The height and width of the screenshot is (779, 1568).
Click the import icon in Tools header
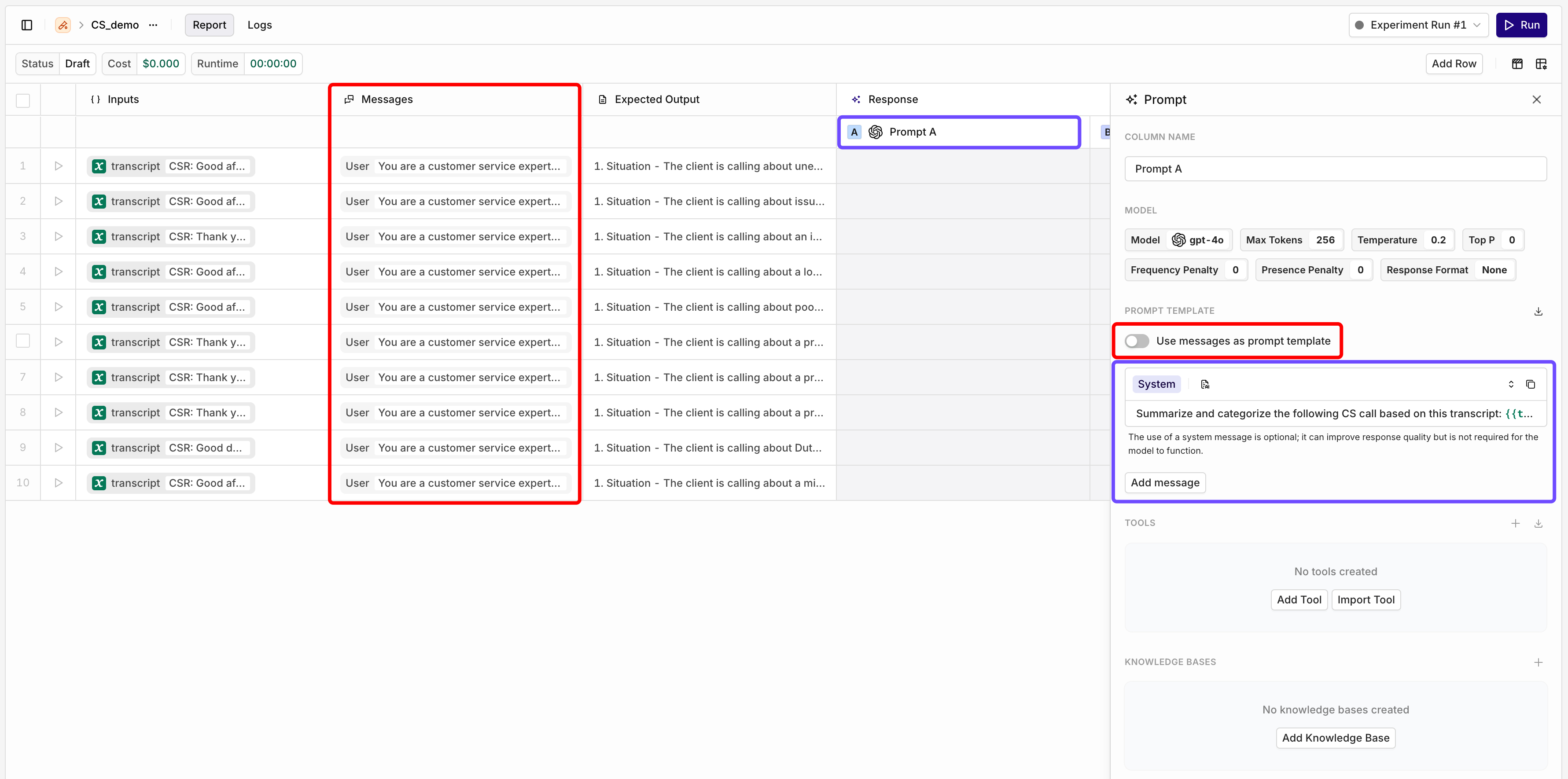(x=1538, y=523)
